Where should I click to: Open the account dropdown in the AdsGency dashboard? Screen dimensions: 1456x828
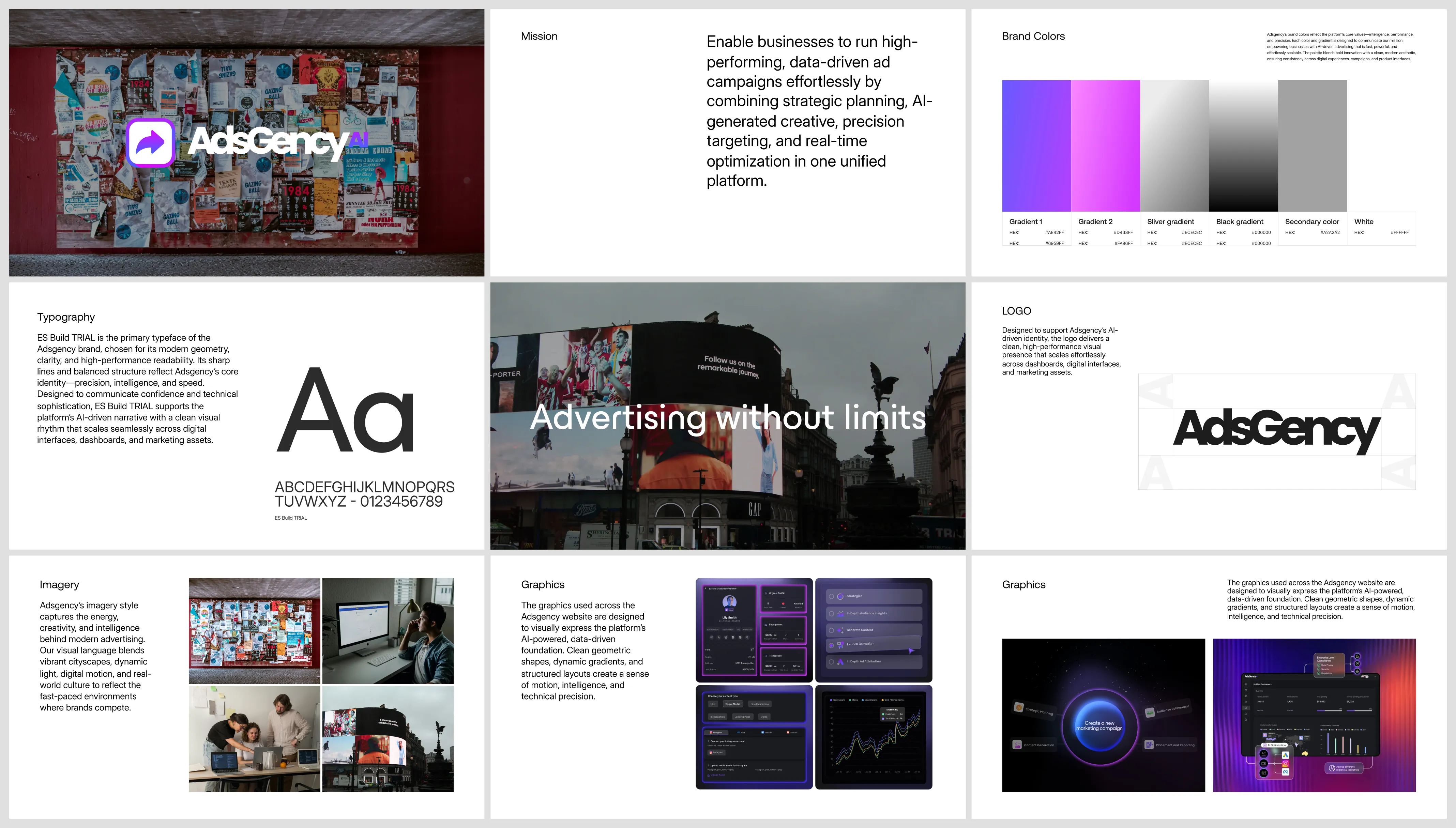[x=1376, y=677]
